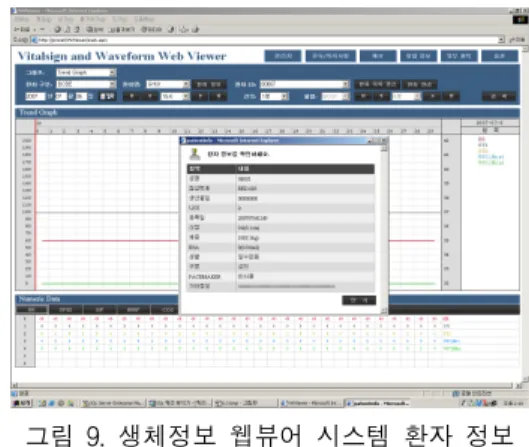529x447 pixels.
Task: Open the IE Search toolbar button
Action: (95, 30)
